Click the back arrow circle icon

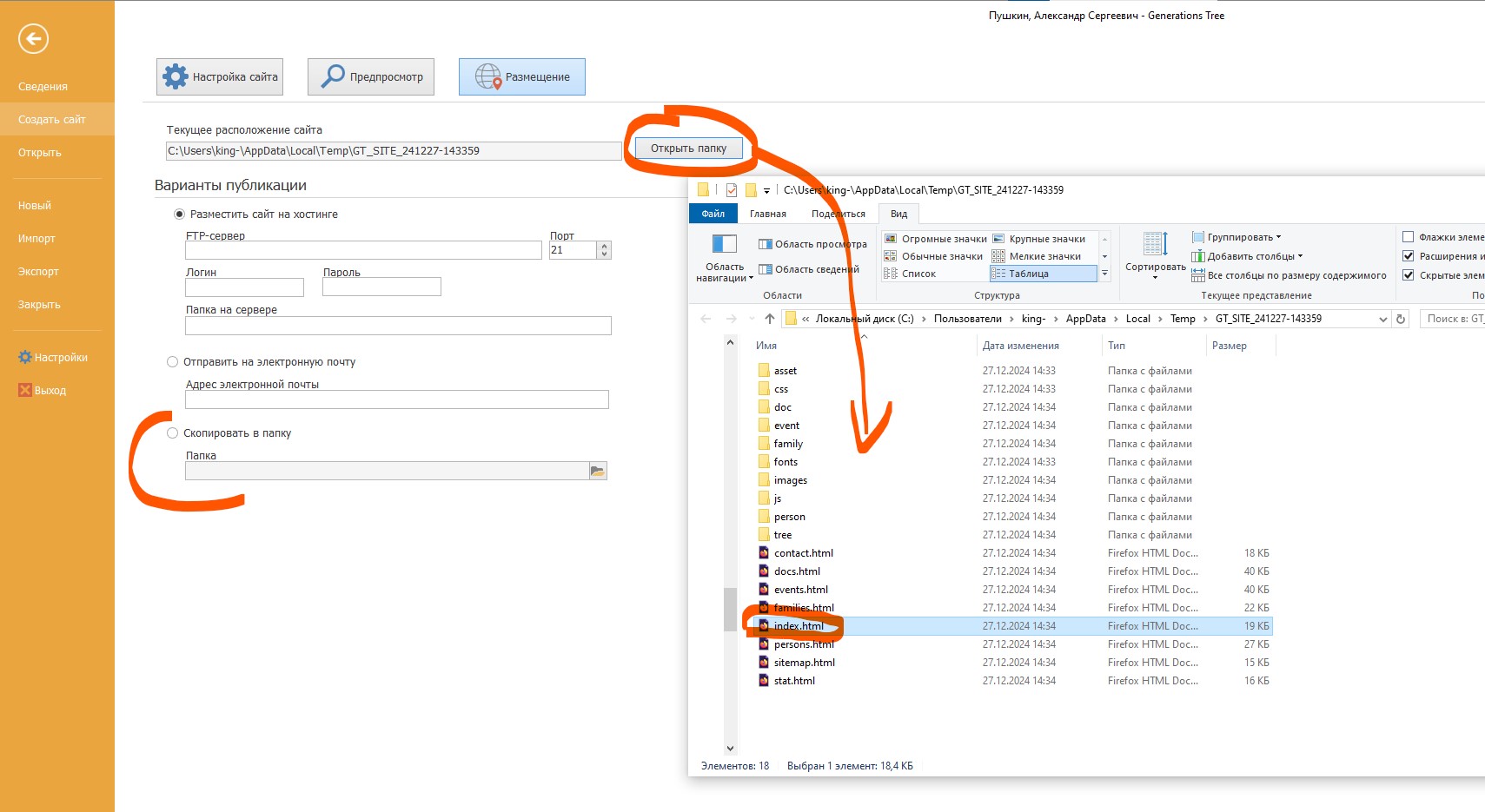tap(33, 38)
